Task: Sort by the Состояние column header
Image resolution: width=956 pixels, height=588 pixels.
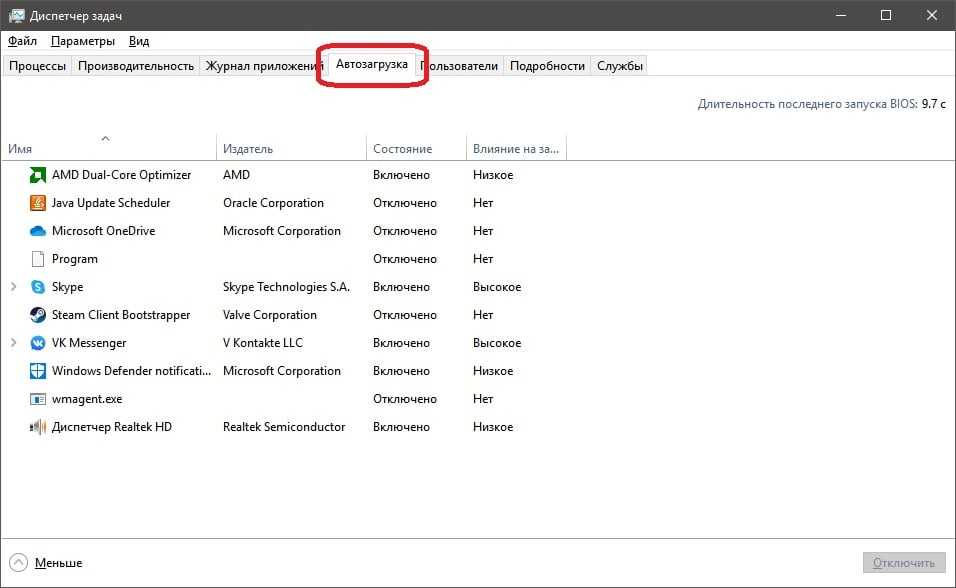Action: (x=403, y=149)
